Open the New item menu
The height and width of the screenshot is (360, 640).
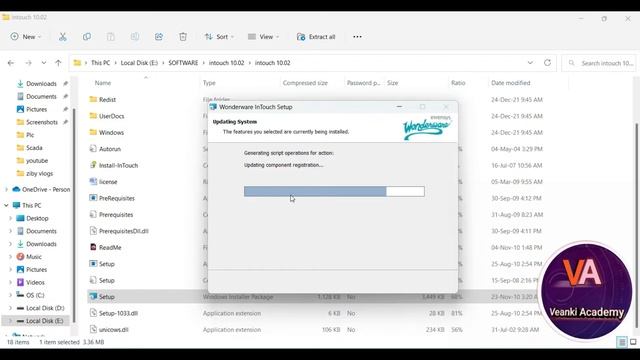[26, 37]
